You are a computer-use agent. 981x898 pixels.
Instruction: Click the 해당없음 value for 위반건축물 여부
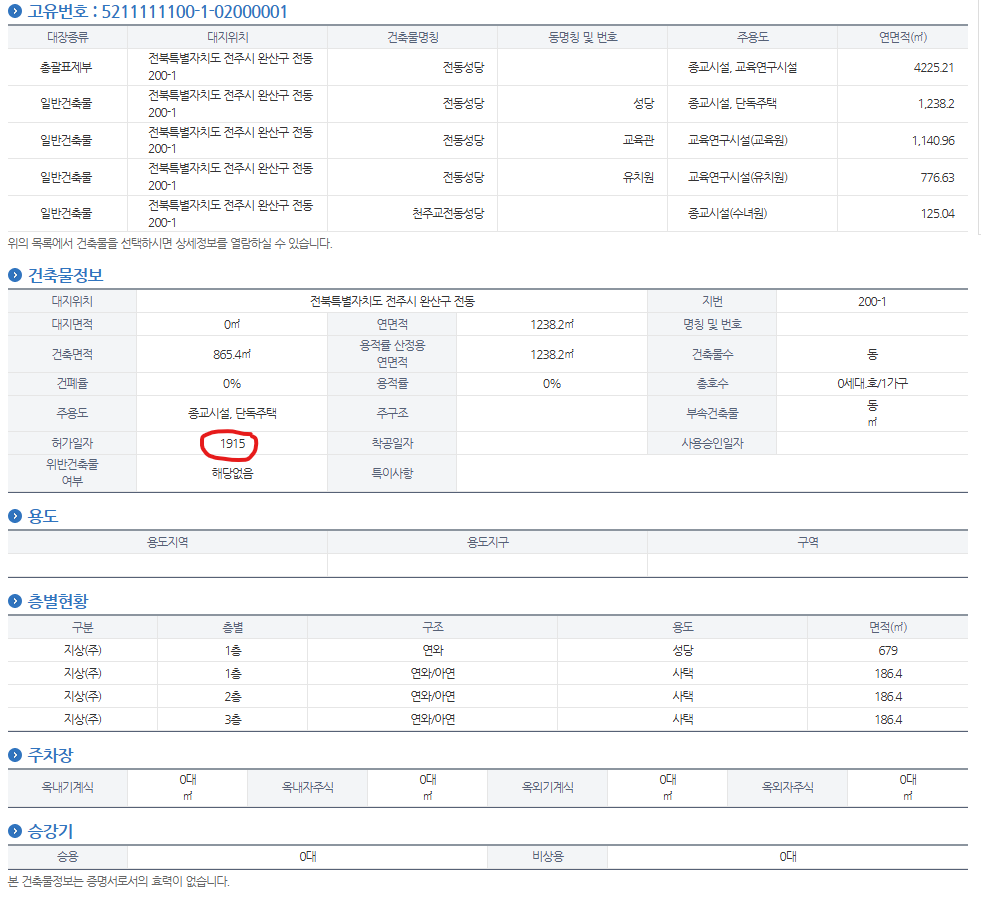tap(232, 473)
